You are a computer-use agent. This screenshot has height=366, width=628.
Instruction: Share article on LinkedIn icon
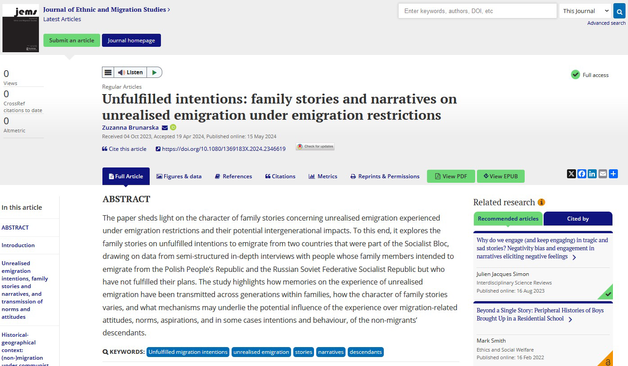click(592, 174)
